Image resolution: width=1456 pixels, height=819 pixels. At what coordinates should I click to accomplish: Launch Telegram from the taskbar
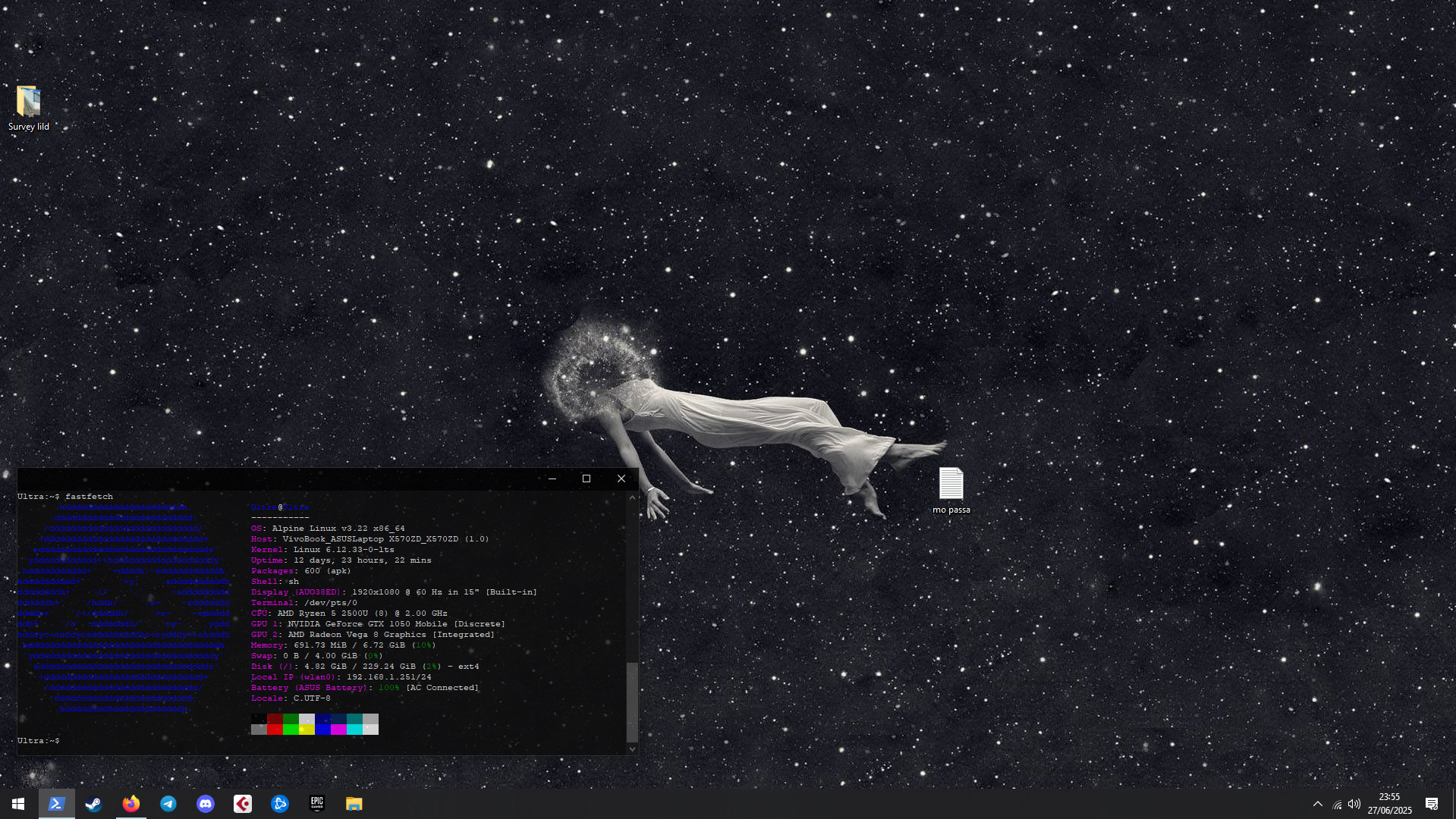click(x=168, y=804)
